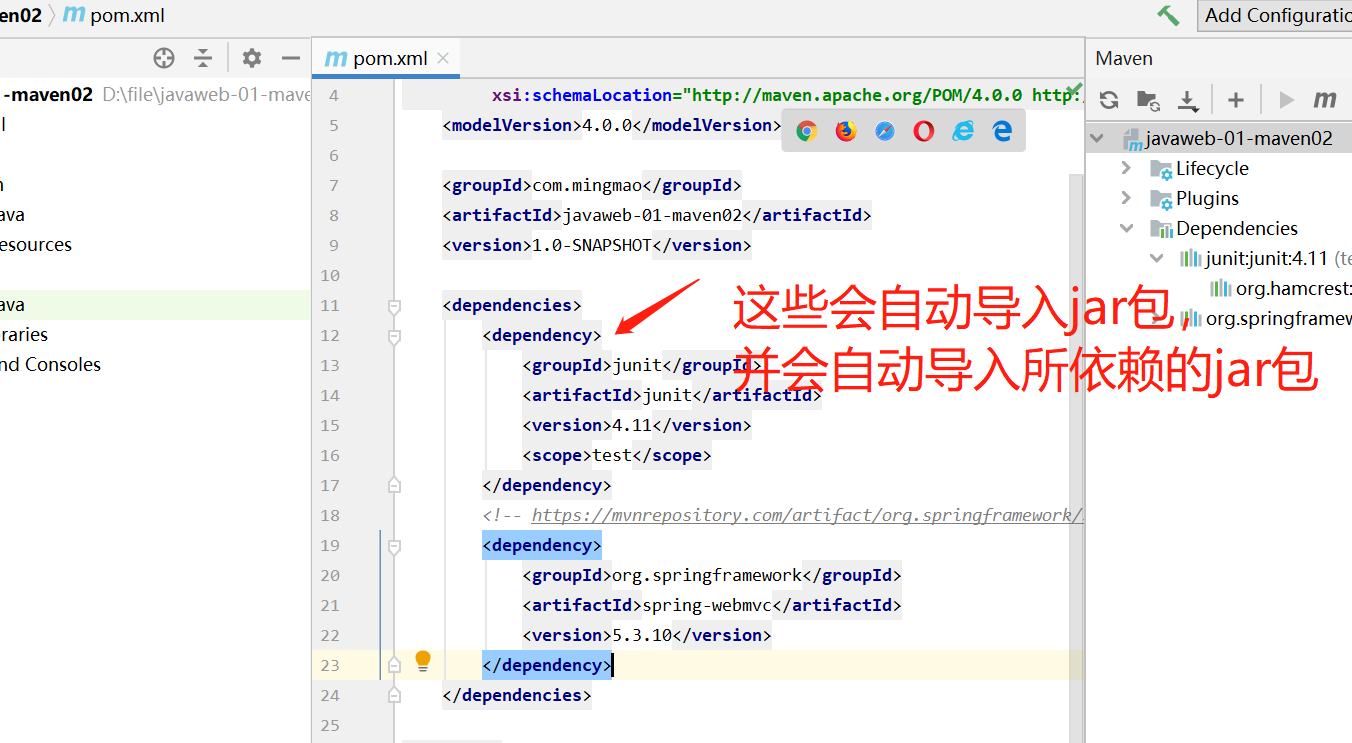Collapse the Dependencies node
The image size is (1352, 743).
pos(1127,228)
